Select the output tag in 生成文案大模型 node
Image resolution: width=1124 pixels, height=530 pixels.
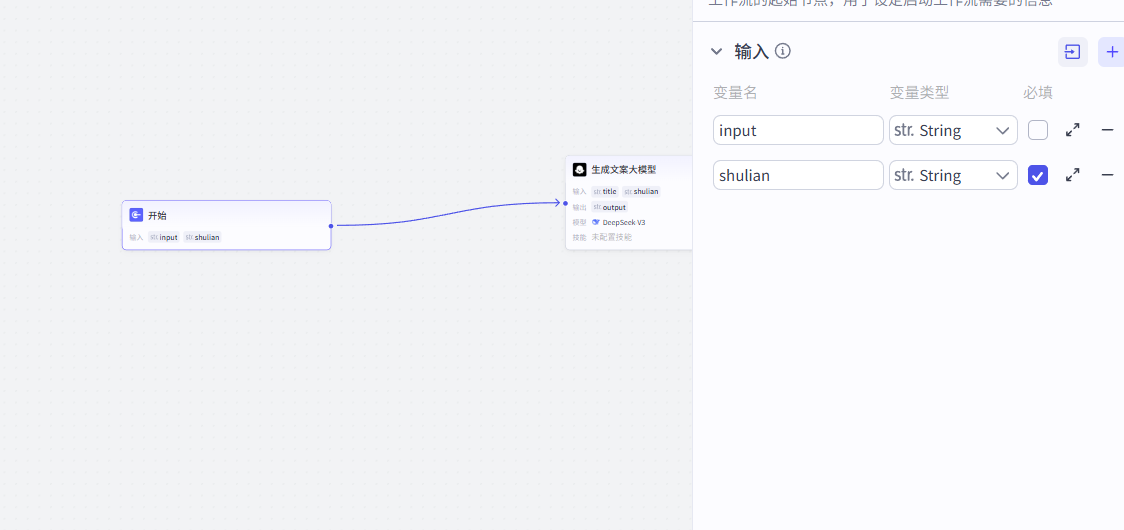609,207
